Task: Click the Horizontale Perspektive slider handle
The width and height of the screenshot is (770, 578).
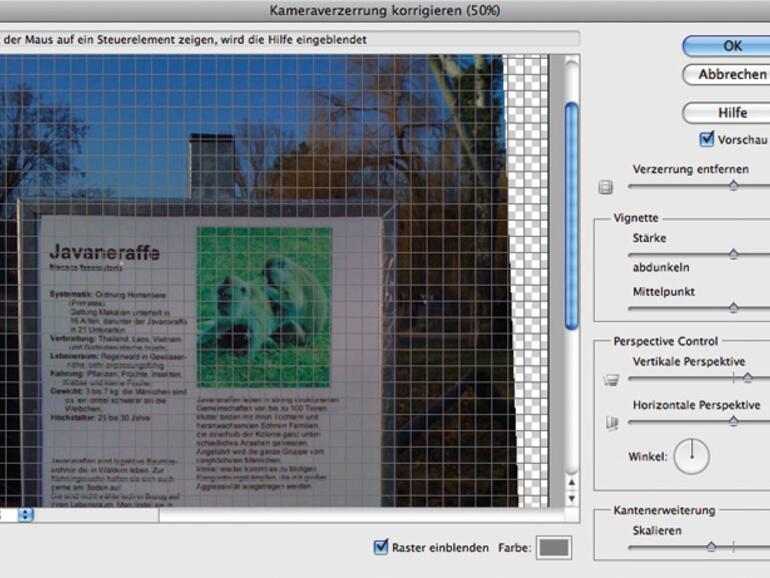Action: pos(733,421)
